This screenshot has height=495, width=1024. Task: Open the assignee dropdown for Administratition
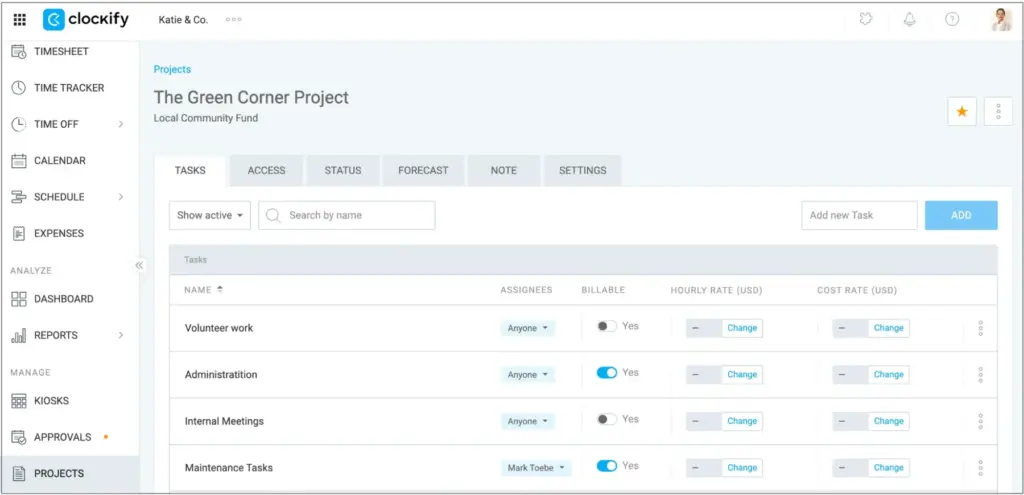528,375
